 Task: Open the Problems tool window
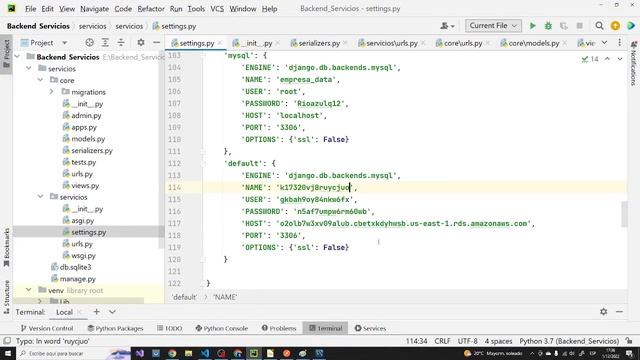click(x=279, y=328)
